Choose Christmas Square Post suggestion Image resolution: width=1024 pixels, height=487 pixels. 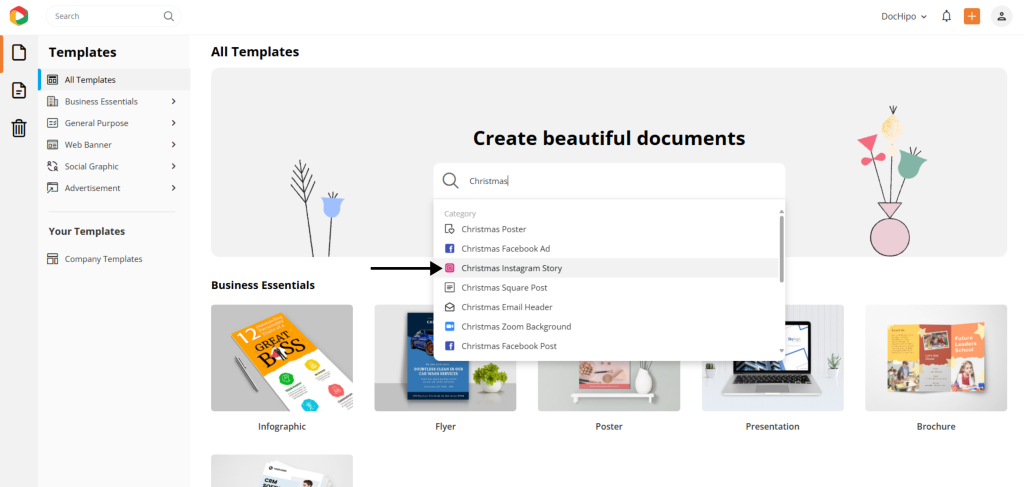(x=606, y=287)
